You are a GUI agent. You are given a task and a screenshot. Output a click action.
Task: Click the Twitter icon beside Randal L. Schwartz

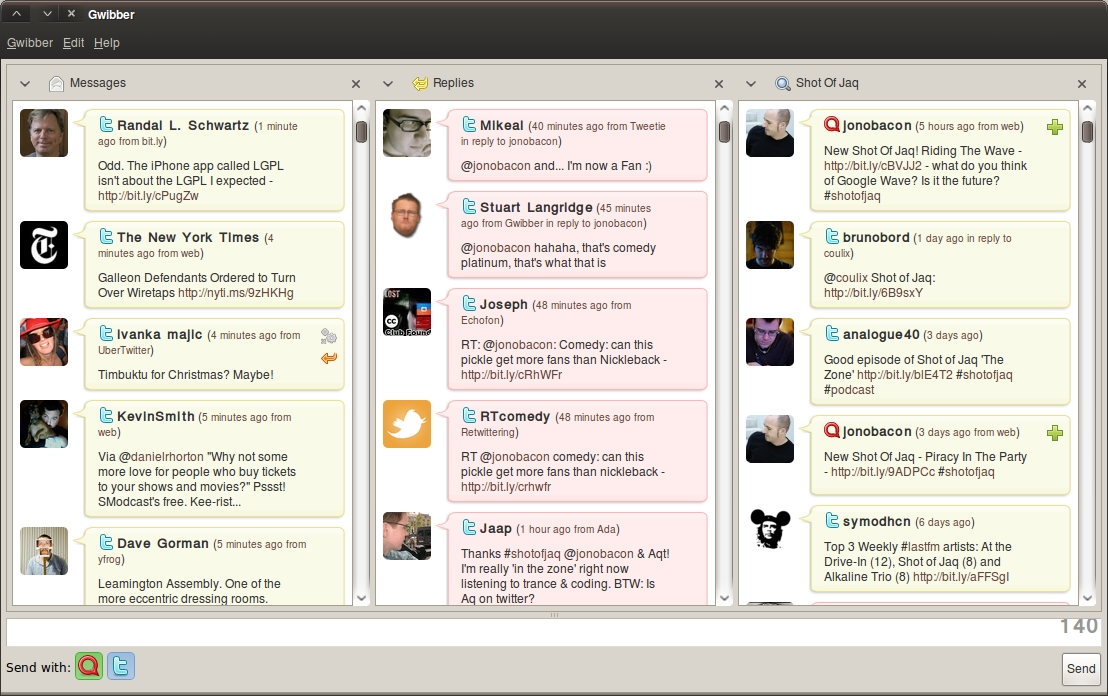[106, 124]
